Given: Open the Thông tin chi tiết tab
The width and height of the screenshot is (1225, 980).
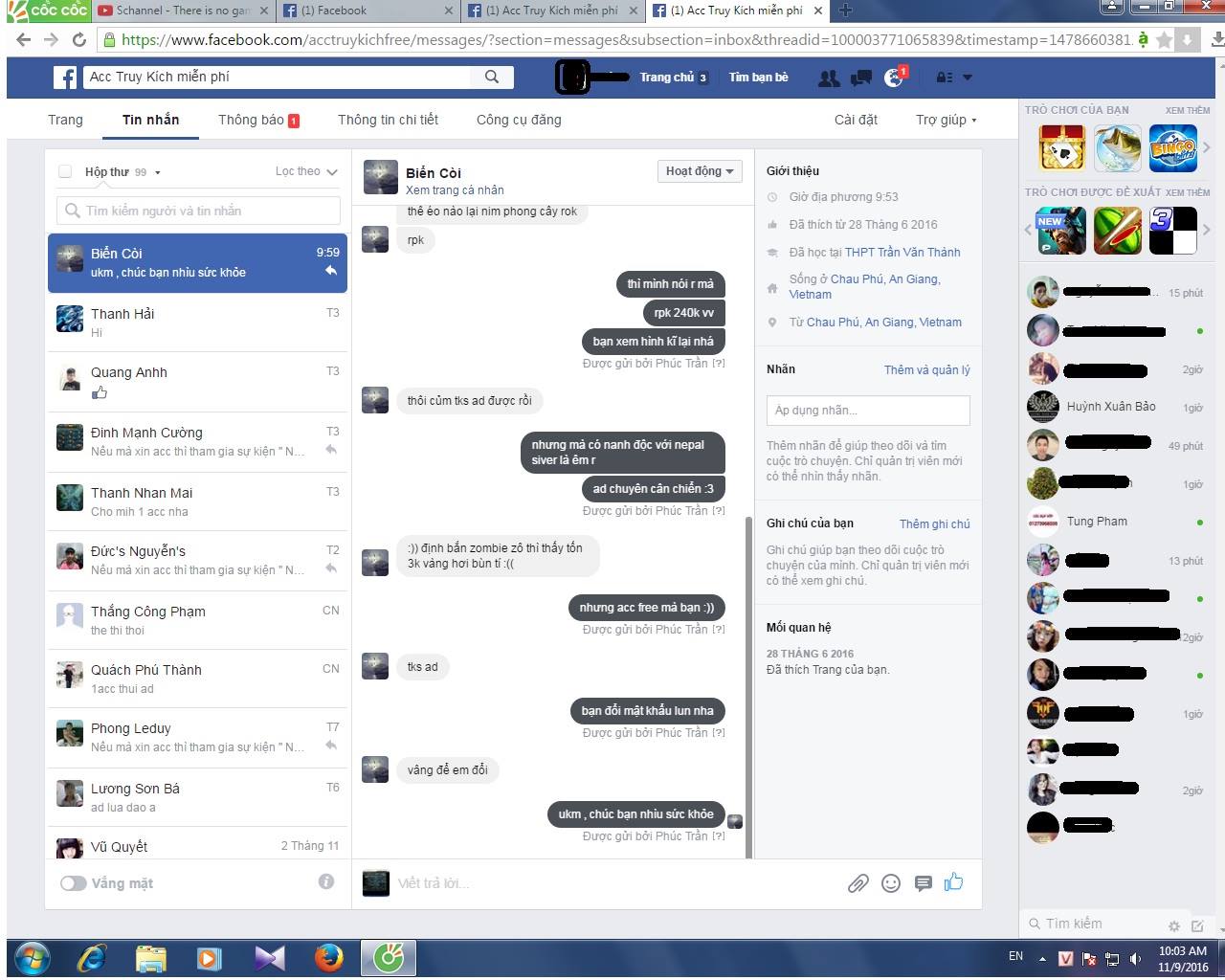Looking at the screenshot, I should (x=388, y=120).
